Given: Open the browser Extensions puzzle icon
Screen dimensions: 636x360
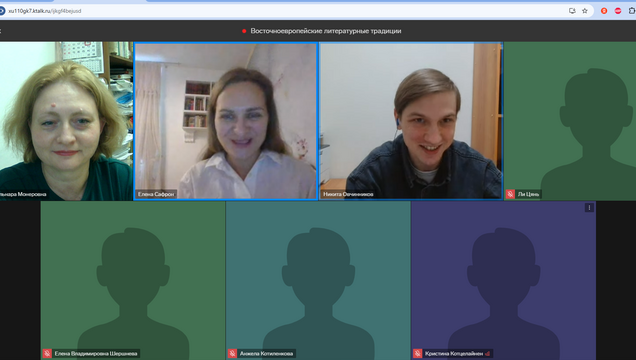Looking at the screenshot, I should tap(632, 11).
